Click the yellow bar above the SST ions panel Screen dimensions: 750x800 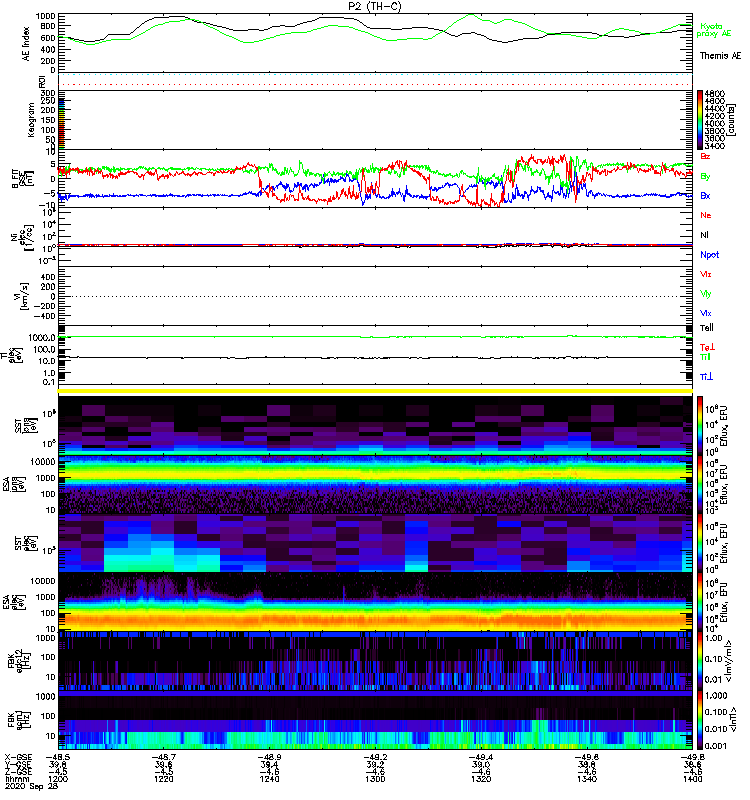click(375, 391)
